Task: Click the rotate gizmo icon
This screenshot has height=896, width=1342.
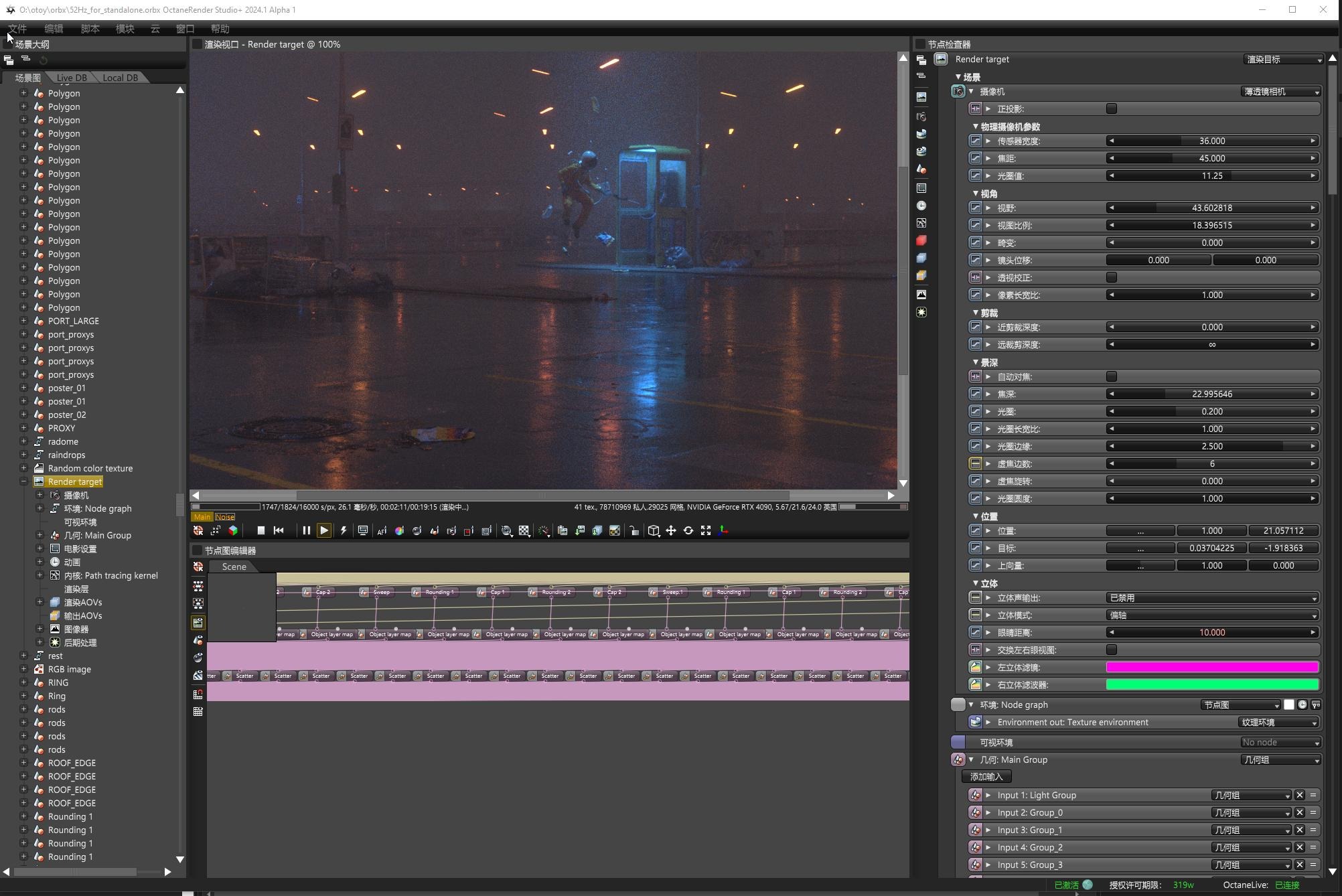Action: pyautogui.click(x=688, y=530)
